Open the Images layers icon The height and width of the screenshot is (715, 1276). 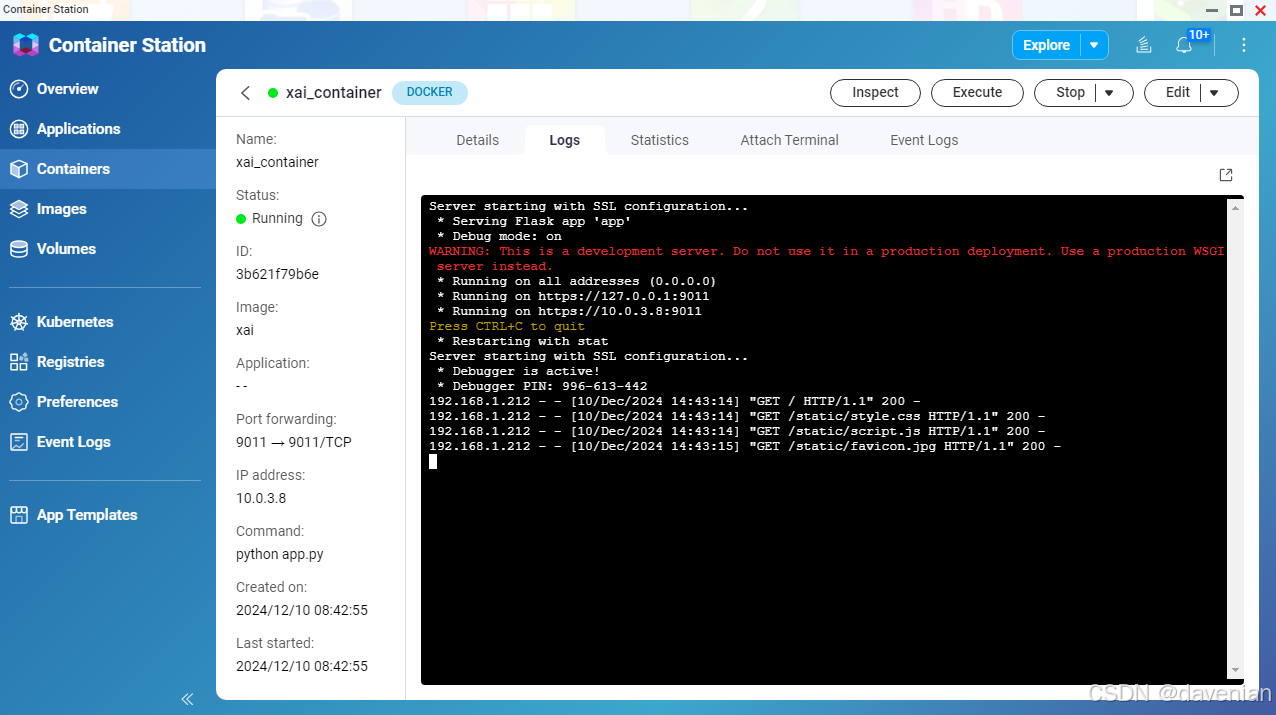(x=18, y=209)
